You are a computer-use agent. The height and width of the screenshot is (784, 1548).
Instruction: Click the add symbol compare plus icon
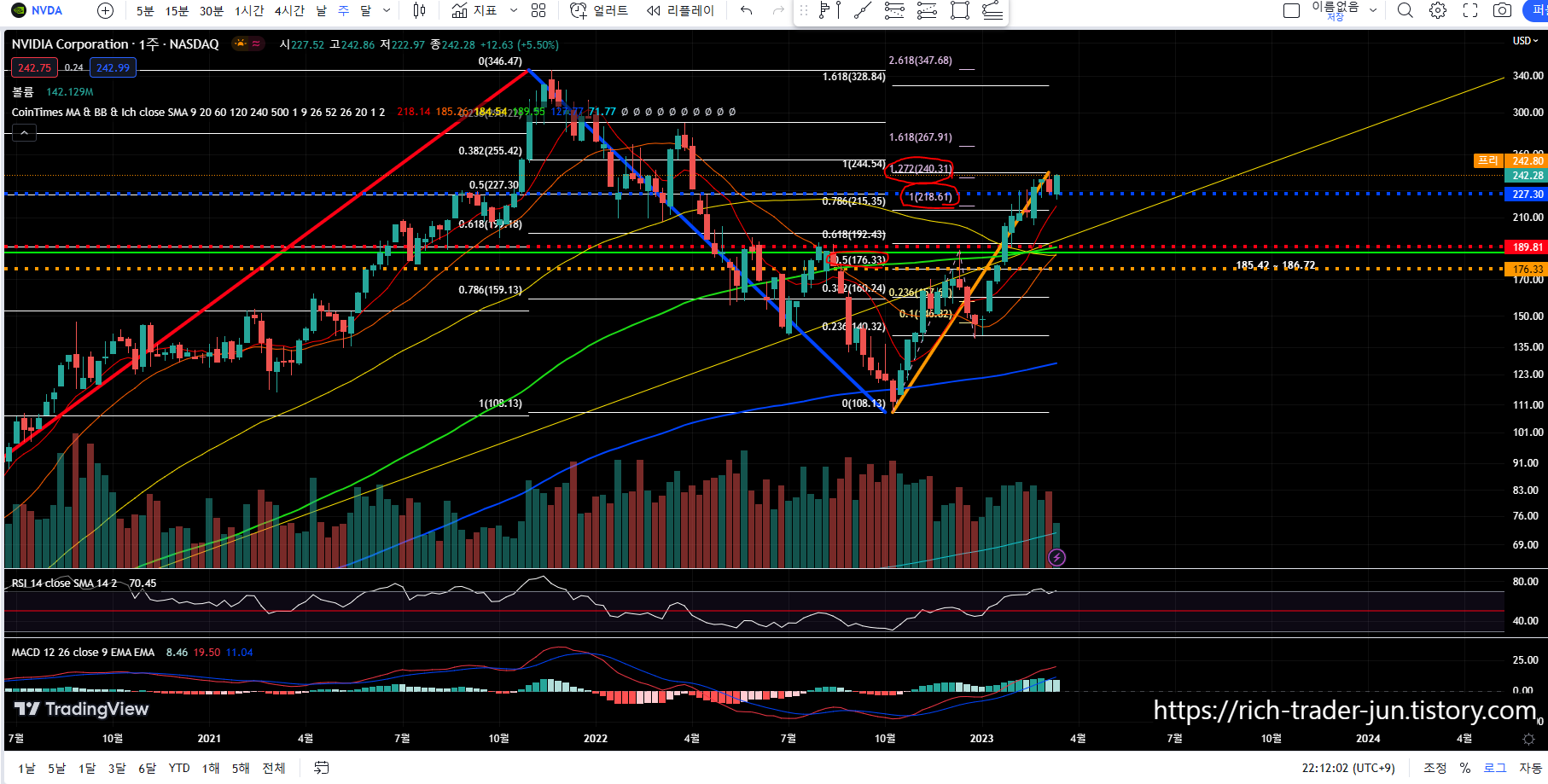tap(105, 10)
